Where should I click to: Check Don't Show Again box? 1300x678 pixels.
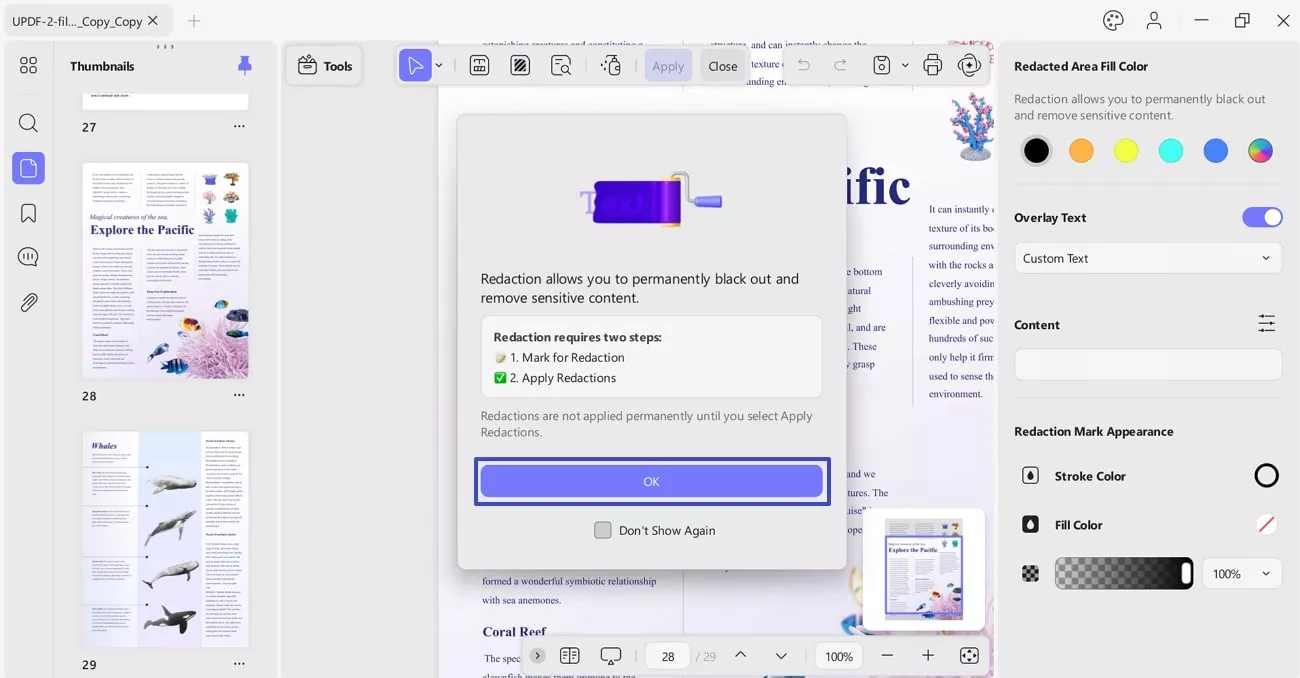tap(602, 530)
